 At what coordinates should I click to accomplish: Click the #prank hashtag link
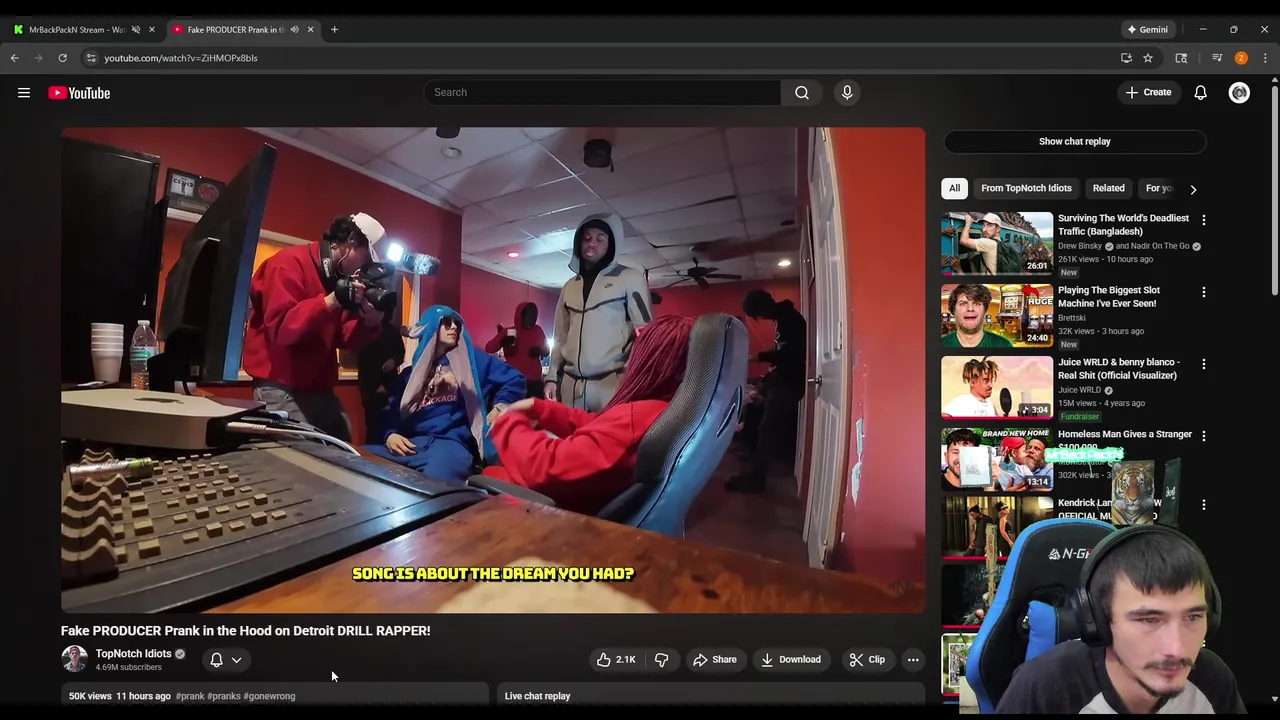pos(190,696)
